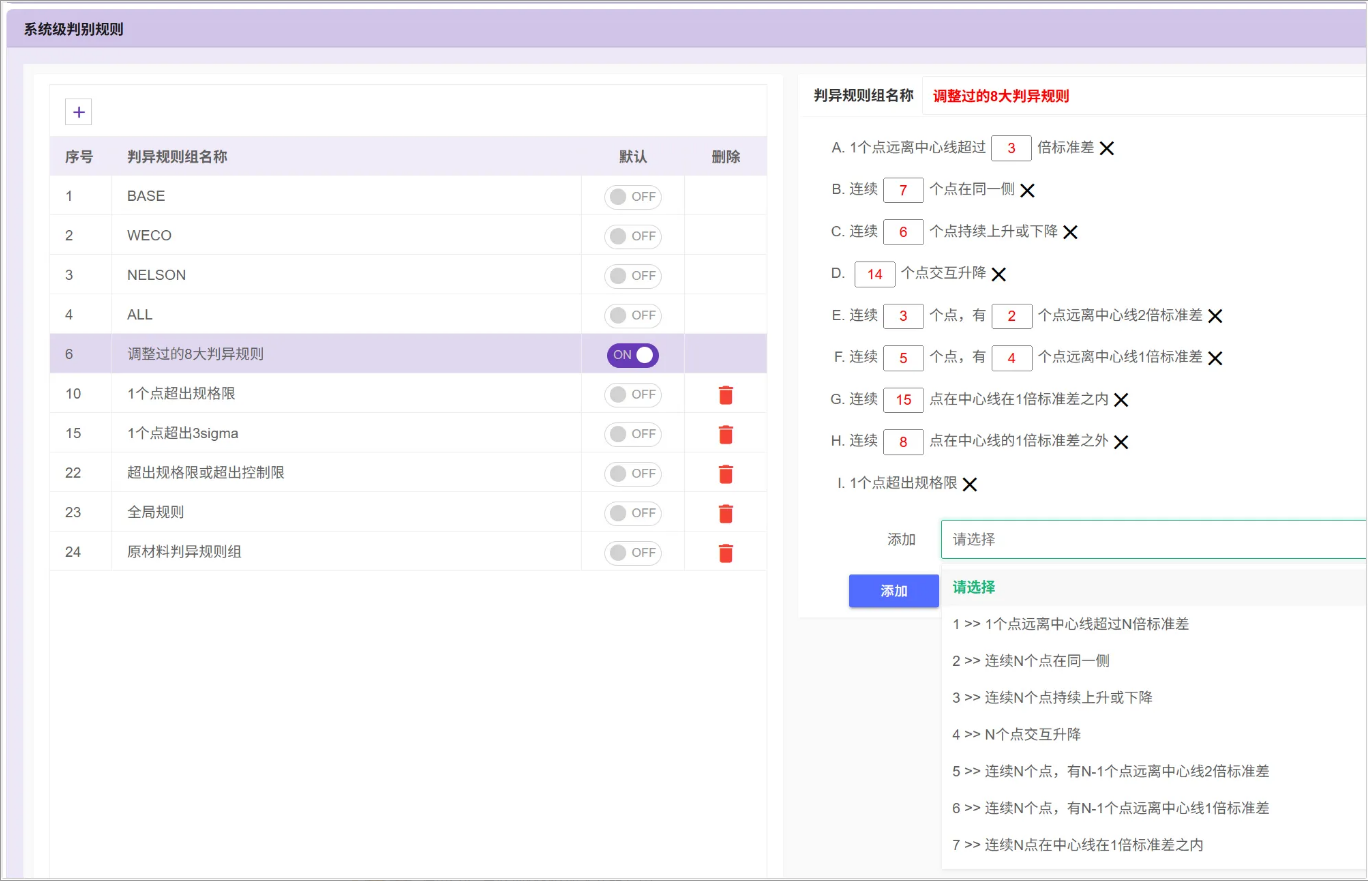This screenshot has width=1368, height=881.
Task: Remove rule A with its X icon
Action: 1106,148
